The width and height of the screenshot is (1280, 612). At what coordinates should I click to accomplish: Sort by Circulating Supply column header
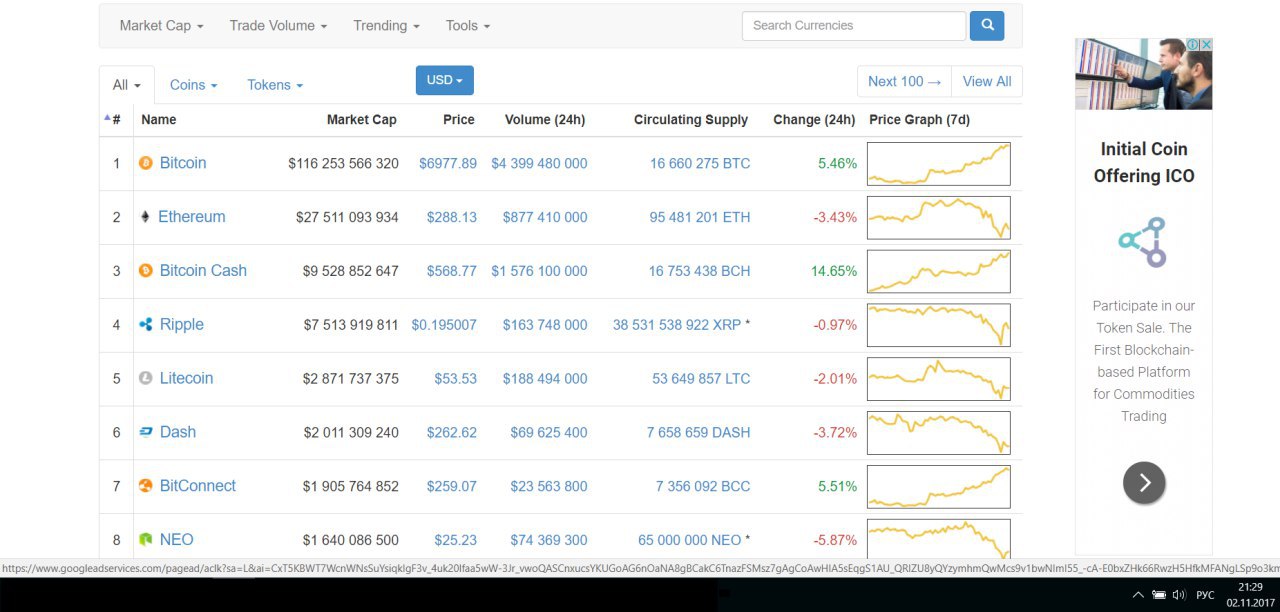point(691,120)
